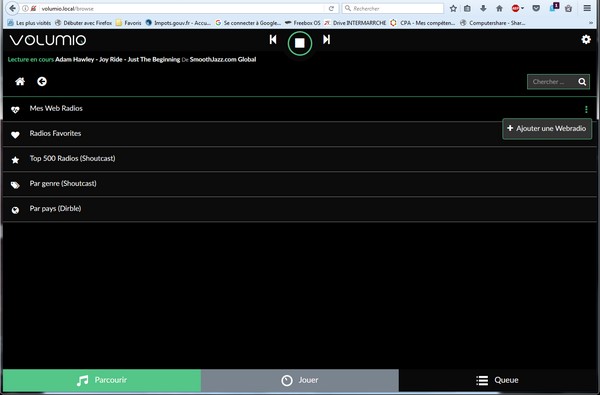The image size is (600, 395).
Task: Browse Par genre (Shoutcast)
Action: pyautogui.click(x=300, y=184)
